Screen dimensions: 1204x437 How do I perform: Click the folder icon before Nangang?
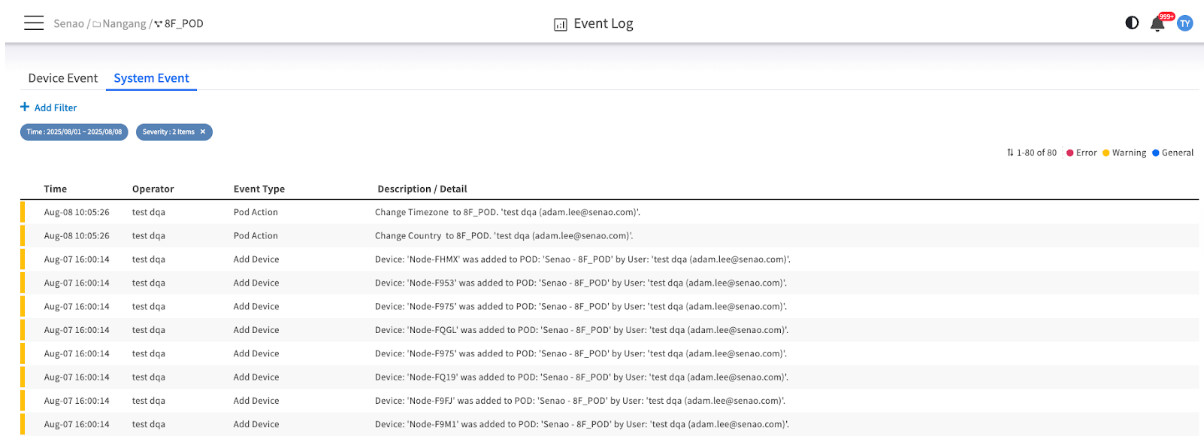point(97,24)
